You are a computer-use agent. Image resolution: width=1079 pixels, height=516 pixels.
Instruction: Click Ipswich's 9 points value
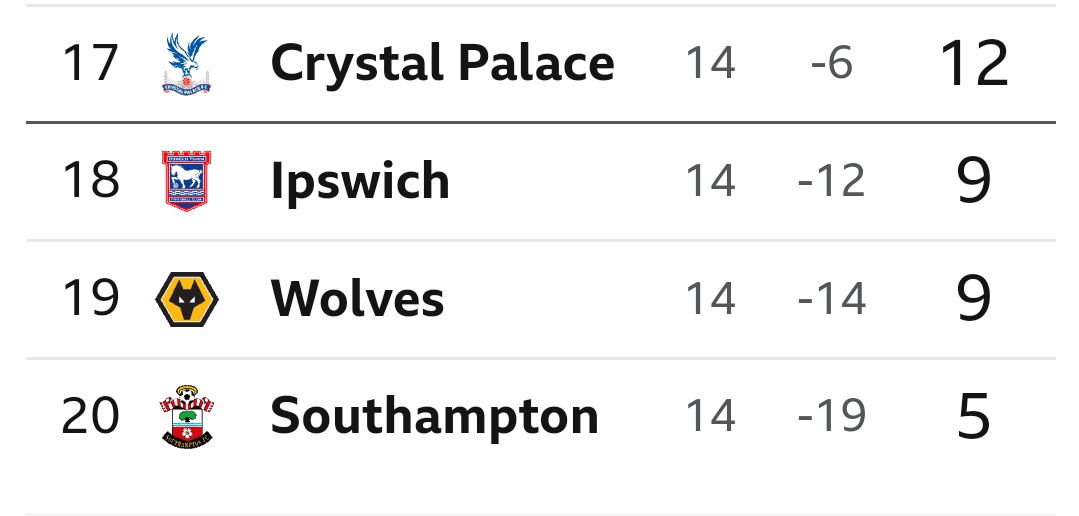pos(974,181)
